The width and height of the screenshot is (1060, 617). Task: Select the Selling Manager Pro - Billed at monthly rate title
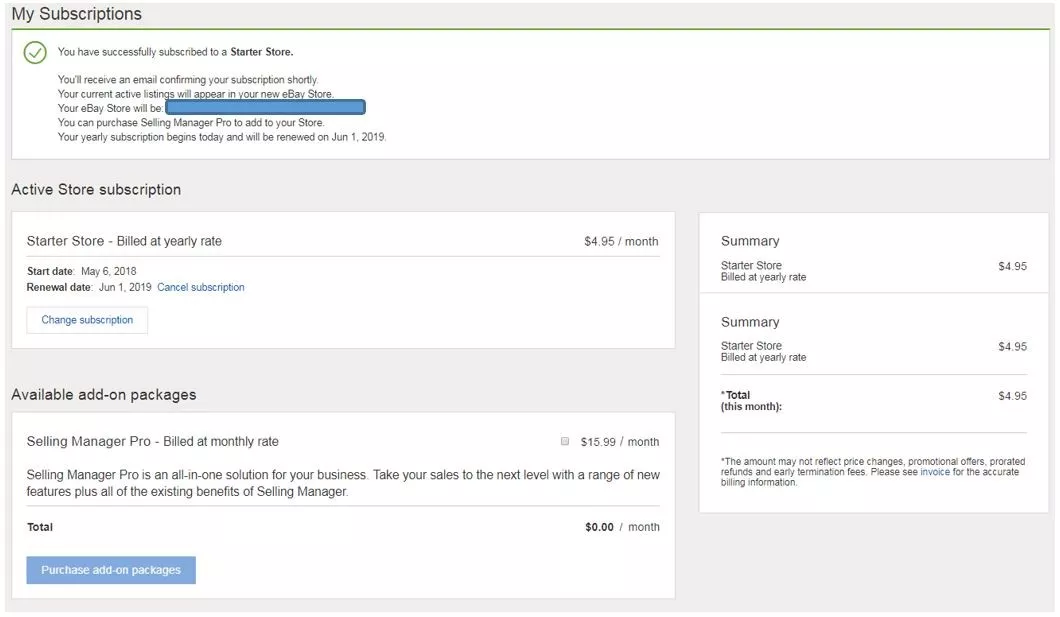coord(152,441)
